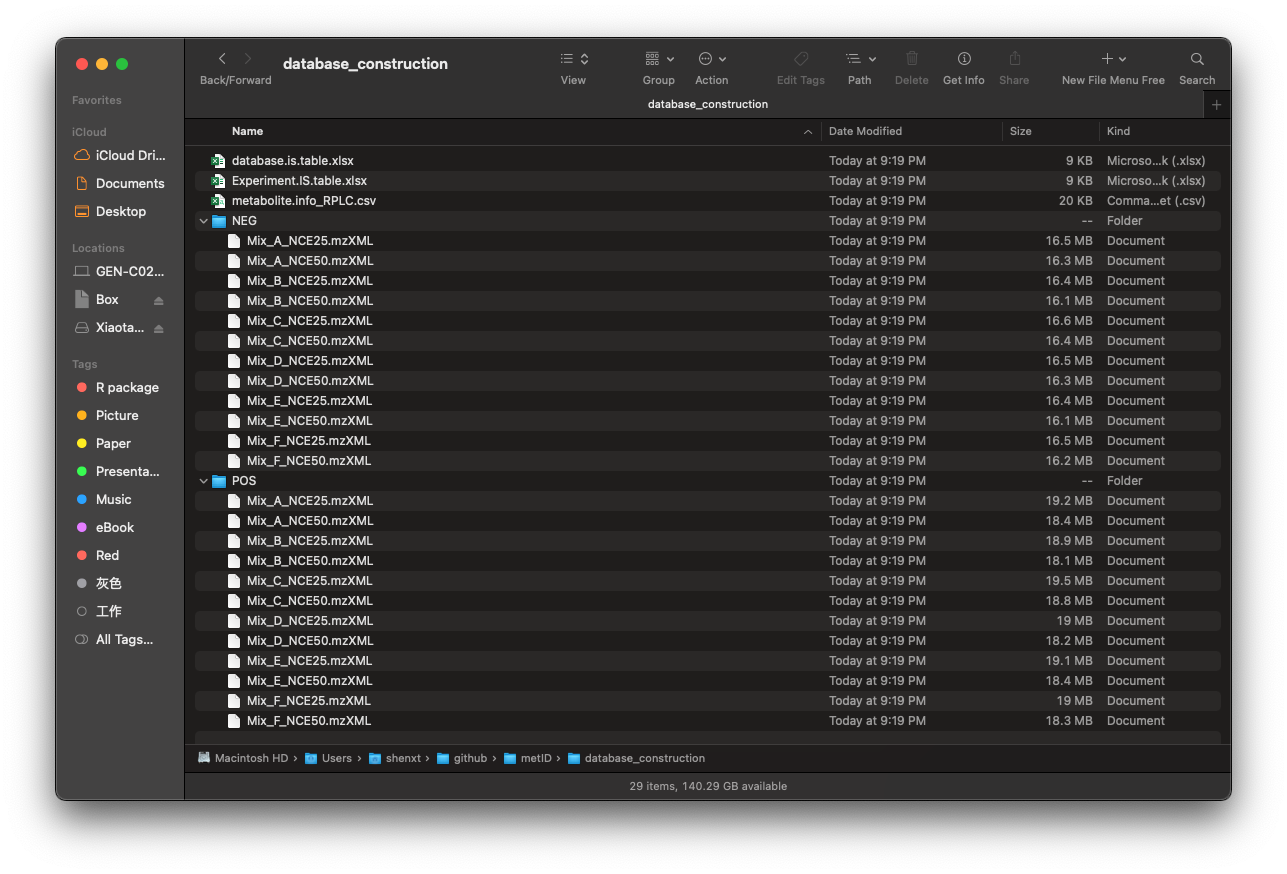Sort files by Size column header
This screenshot has width=1287, height=874.
(x=1020, y=131)
